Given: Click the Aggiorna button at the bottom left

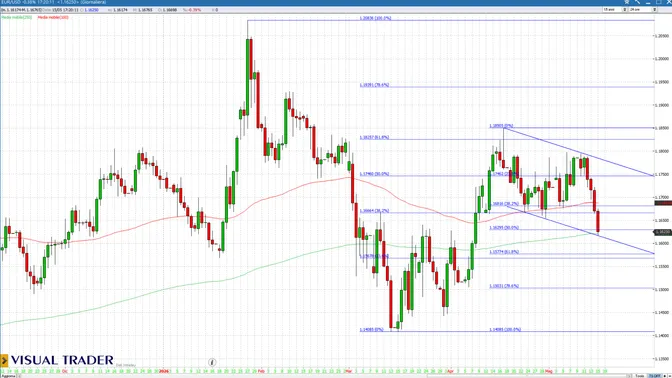Looking at the screenshot, I should click(8, 376).
